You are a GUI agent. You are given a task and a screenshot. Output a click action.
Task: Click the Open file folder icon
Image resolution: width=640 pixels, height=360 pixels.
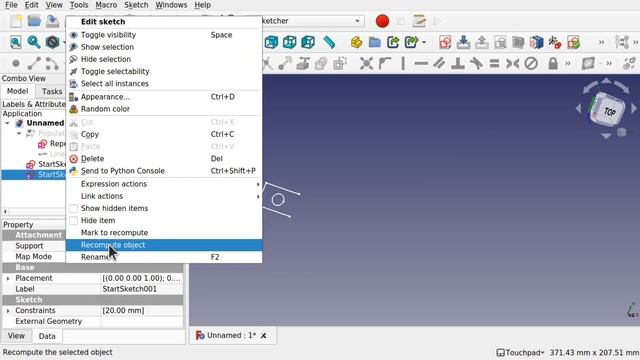point(34,21)
